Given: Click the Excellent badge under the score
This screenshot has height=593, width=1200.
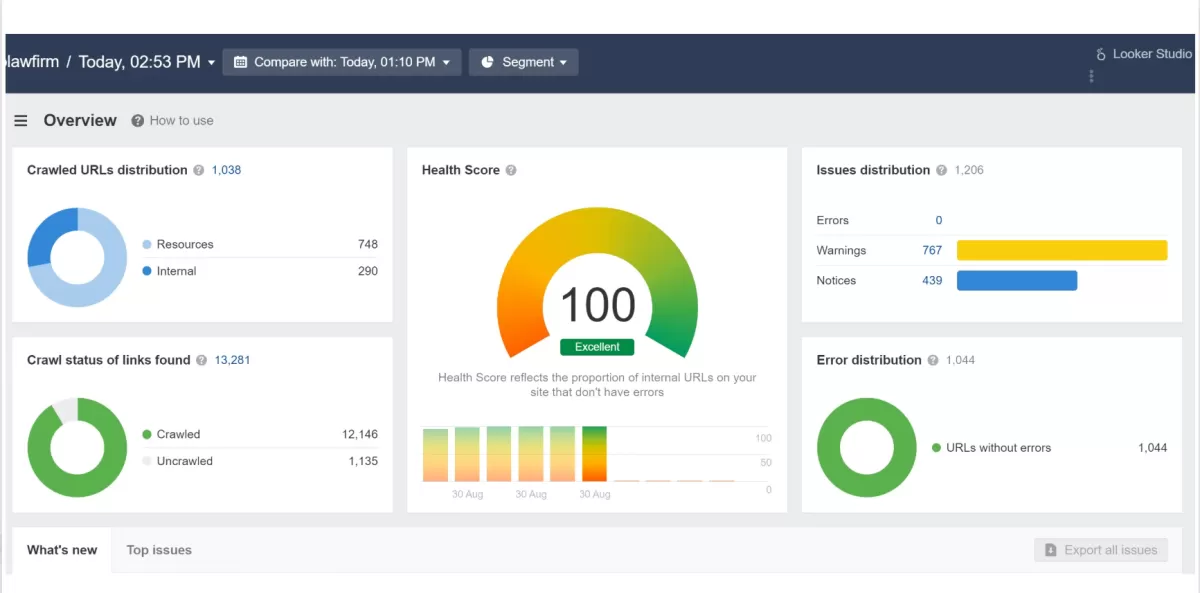Looking at the screenshot, I should point(597,347).
